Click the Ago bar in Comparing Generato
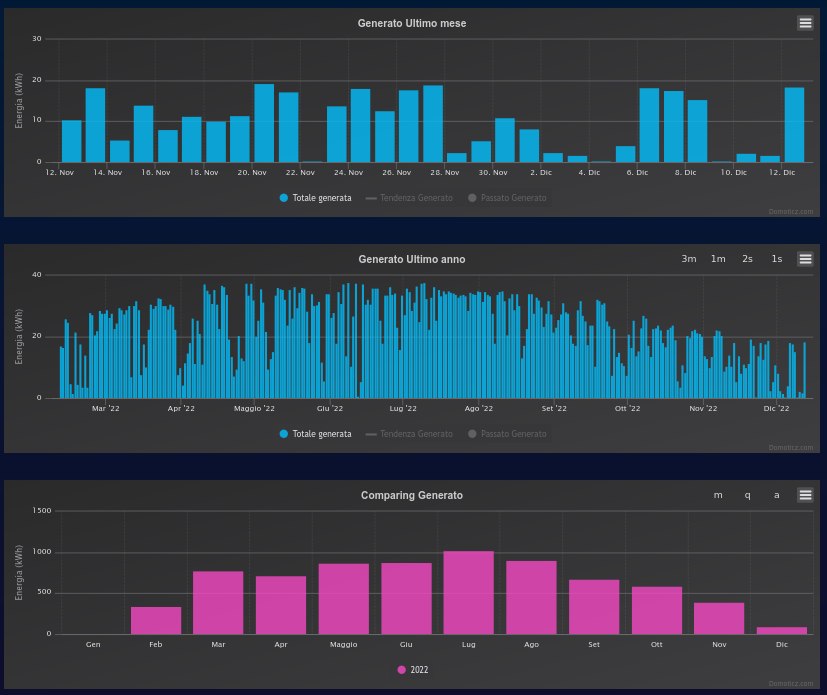Viewport: 827px width, 695px height. (531, 597)
